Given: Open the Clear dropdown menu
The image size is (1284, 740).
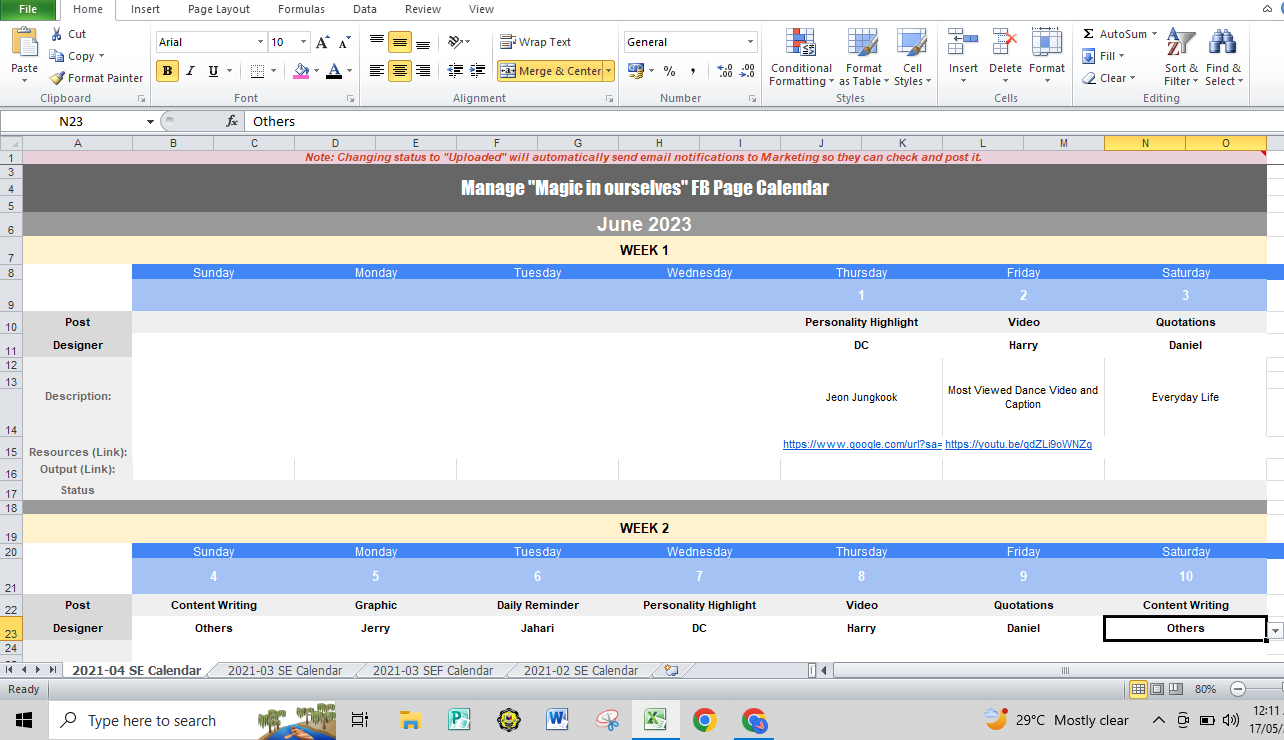Looking at the screenshot, I should (1108, 78).
